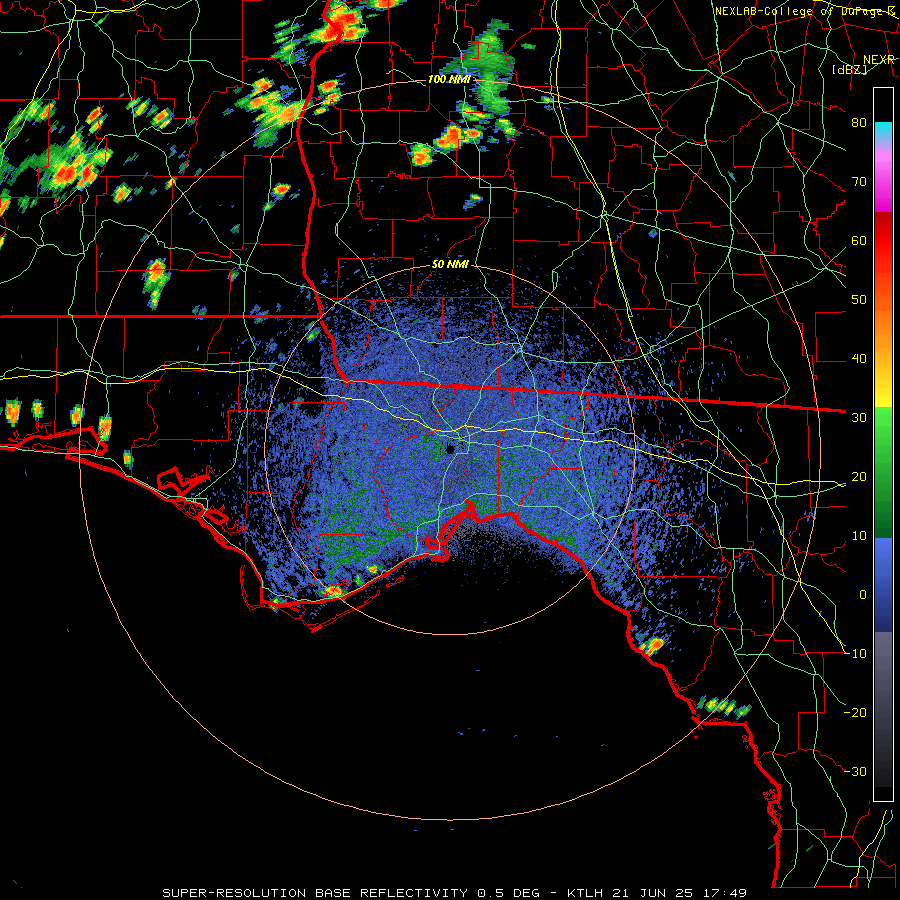Click the 70 value on the dBZ scale
Image resolution: width=900 pixels, height=900 pixels.
(x=859, y=181)
